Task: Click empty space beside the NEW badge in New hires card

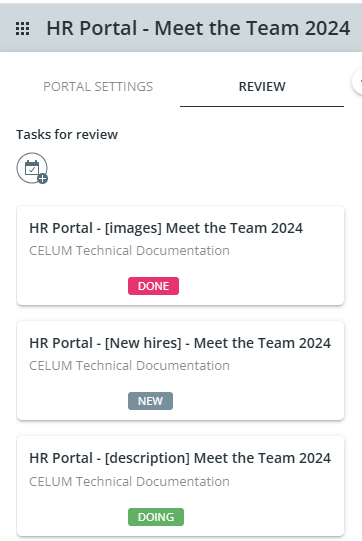Action: pos(259,401)
